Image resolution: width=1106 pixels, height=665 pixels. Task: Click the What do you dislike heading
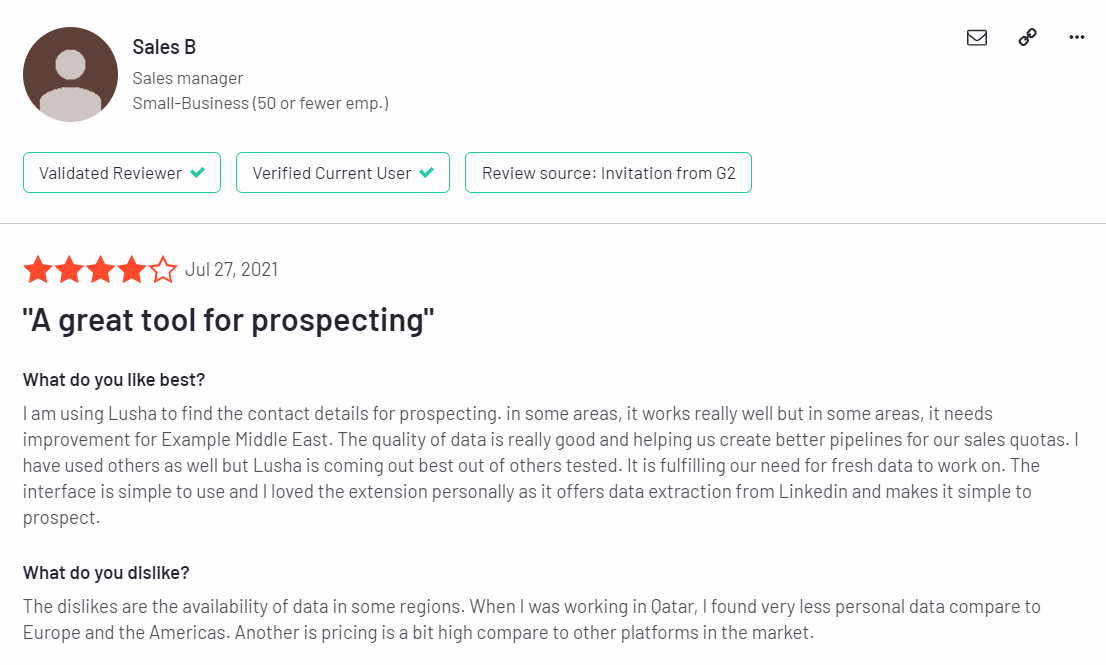tap(106, 573)
